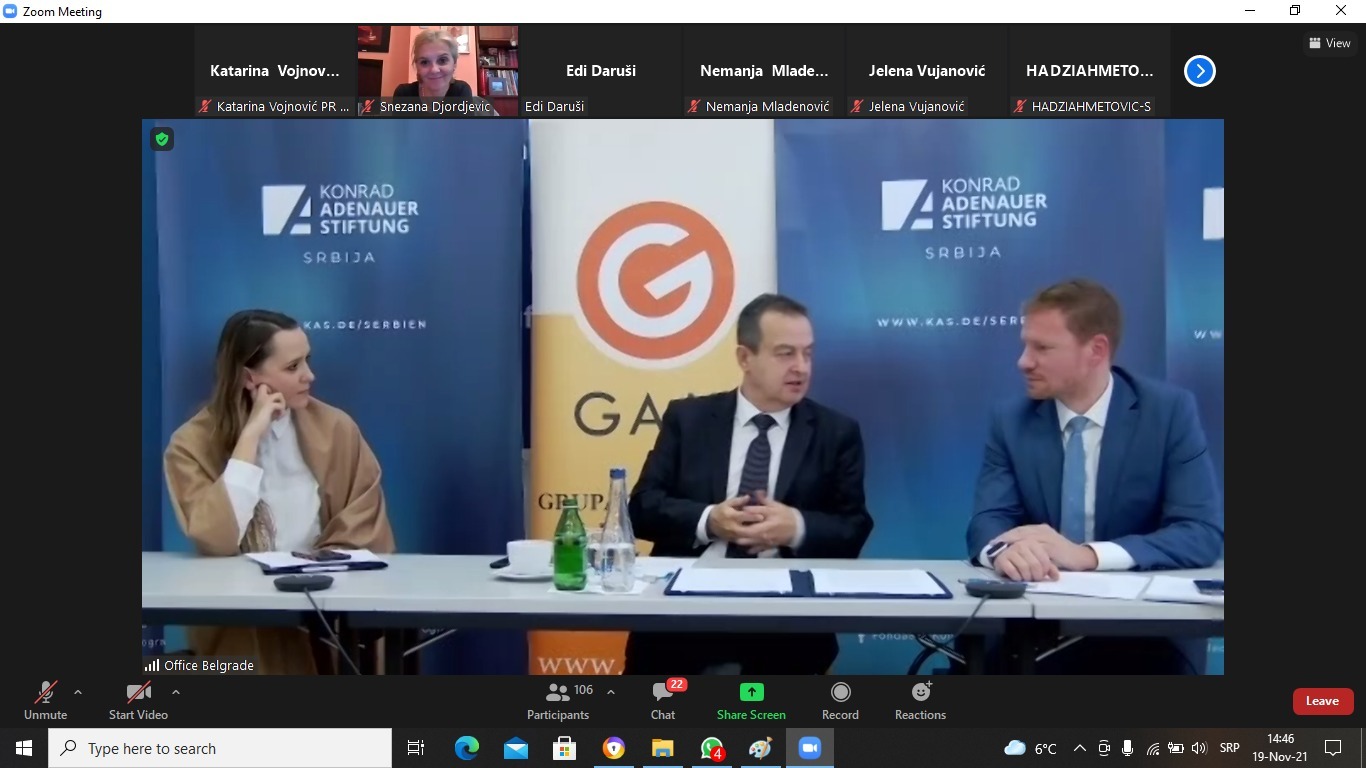Open the clock and date flyout
Screen dimensions: 1366x768
pyautogui.click(x=1281, y=748)
